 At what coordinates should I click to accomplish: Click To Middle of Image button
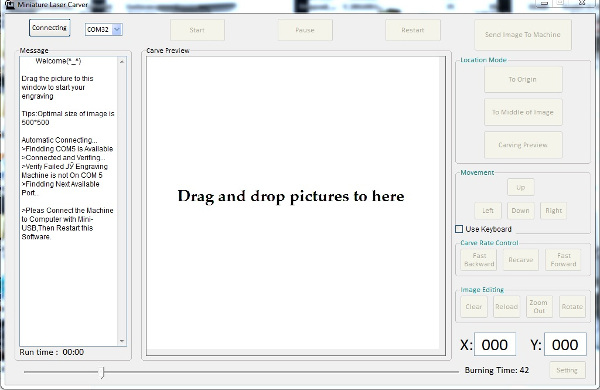[x=523, y=113]
